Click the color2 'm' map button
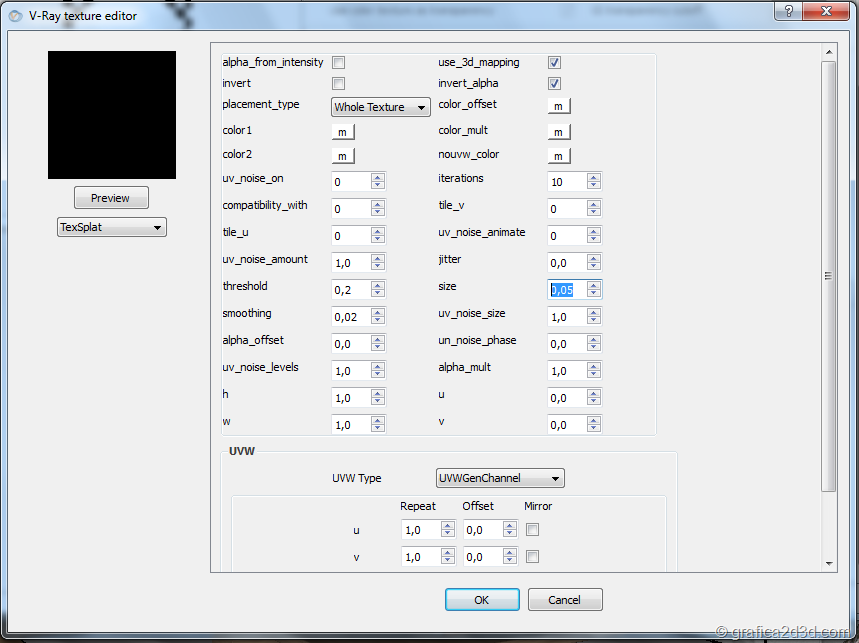 tap(343, 156)
